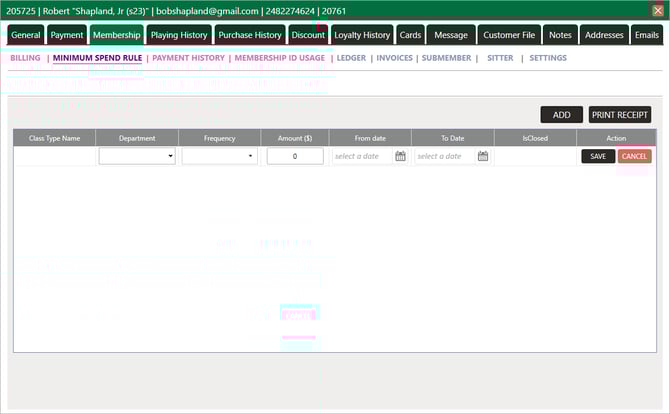Go to the Purchase History tab
Screen dimensions: 670x414
tap(250, 35)
